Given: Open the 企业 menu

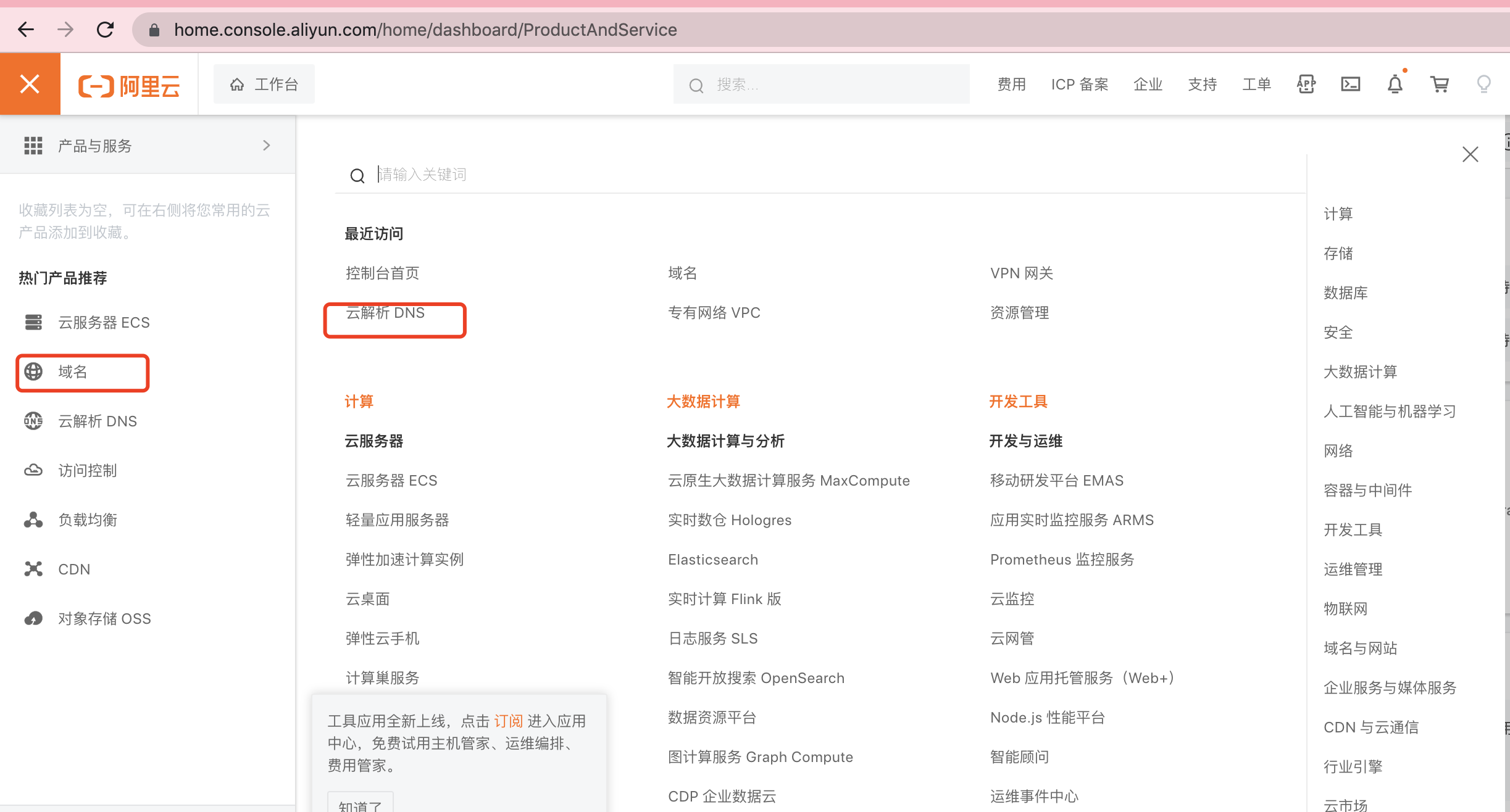Looking at the screenshot, I should pyautogui.click(x=1148, y=85).
